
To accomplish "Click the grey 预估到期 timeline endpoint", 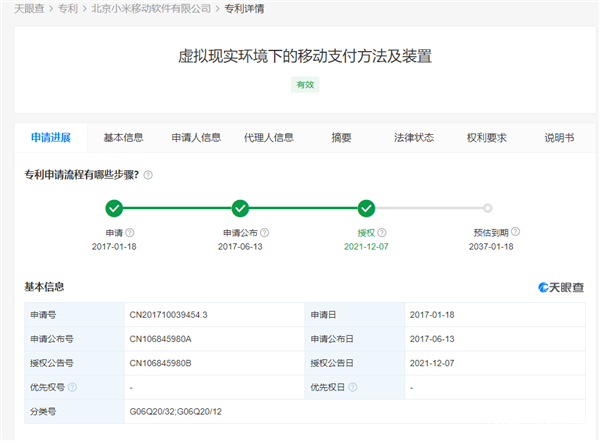I will tap(488, 208).
